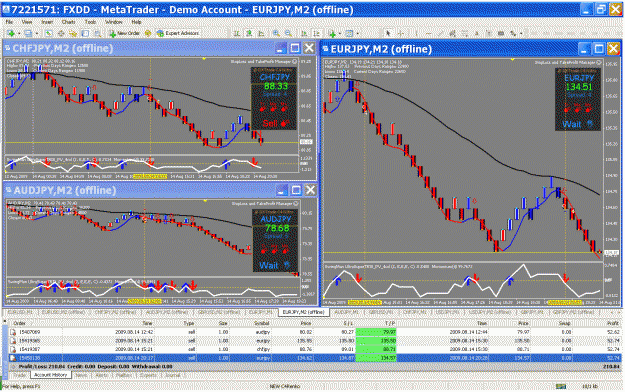Image resolution: width=625 pixels, height=392 pixels.
Task: Select the crosshair tool
Action: [400, 33]
